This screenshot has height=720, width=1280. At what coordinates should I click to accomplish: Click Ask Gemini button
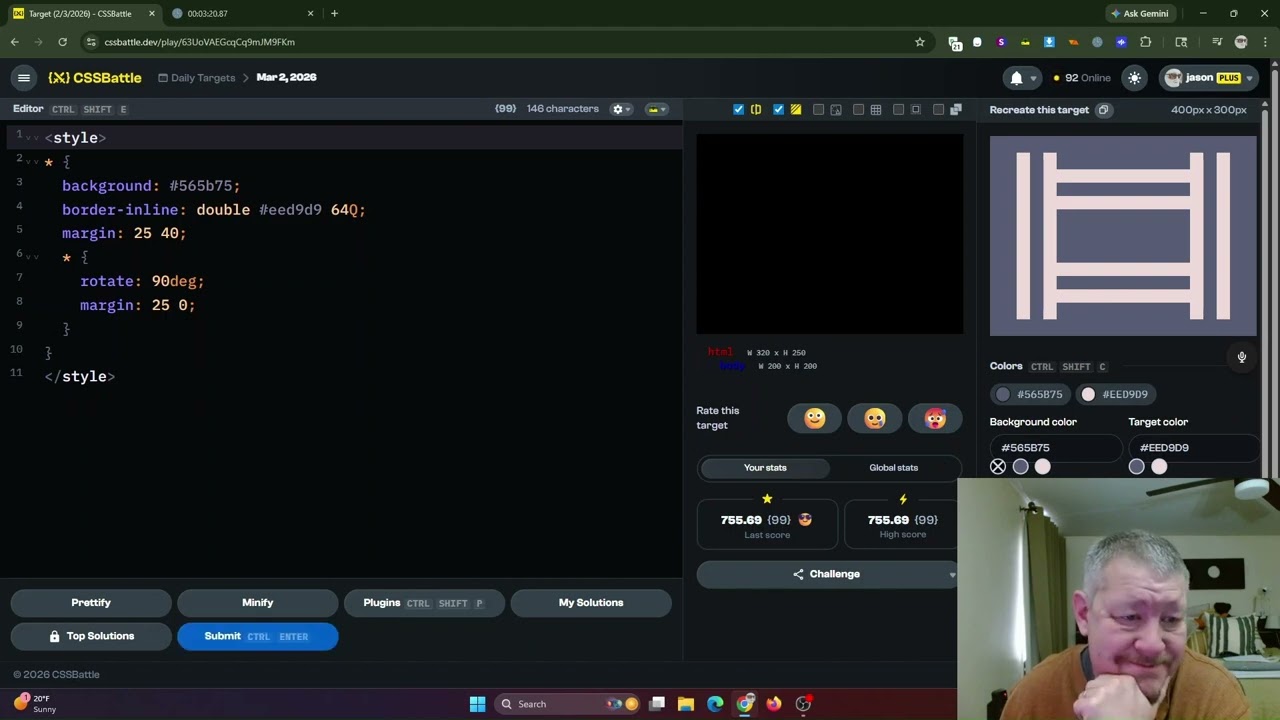point(1139,14)
